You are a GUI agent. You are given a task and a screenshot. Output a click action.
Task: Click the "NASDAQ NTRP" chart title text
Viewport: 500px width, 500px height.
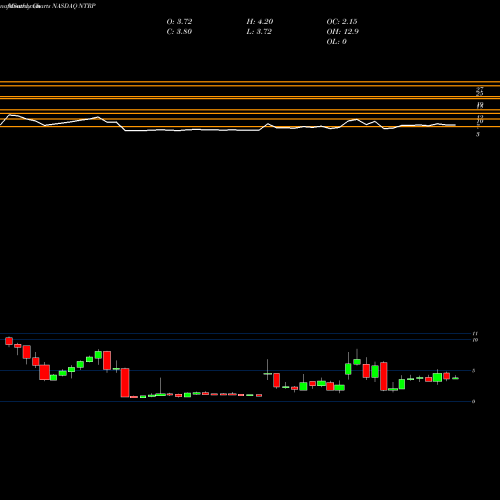click(x=74, y=6)
